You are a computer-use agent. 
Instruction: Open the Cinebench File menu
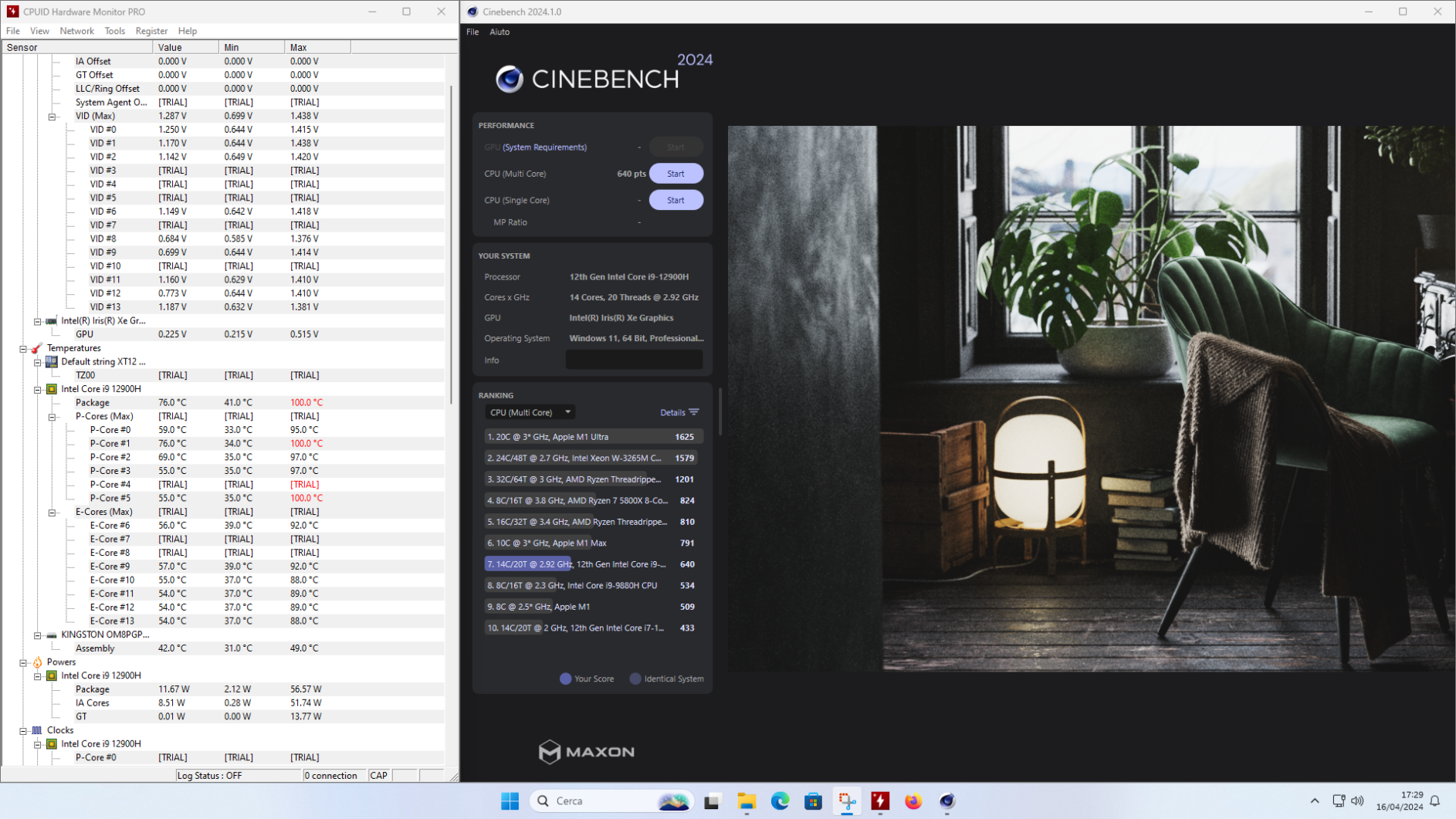pos(472,32)
